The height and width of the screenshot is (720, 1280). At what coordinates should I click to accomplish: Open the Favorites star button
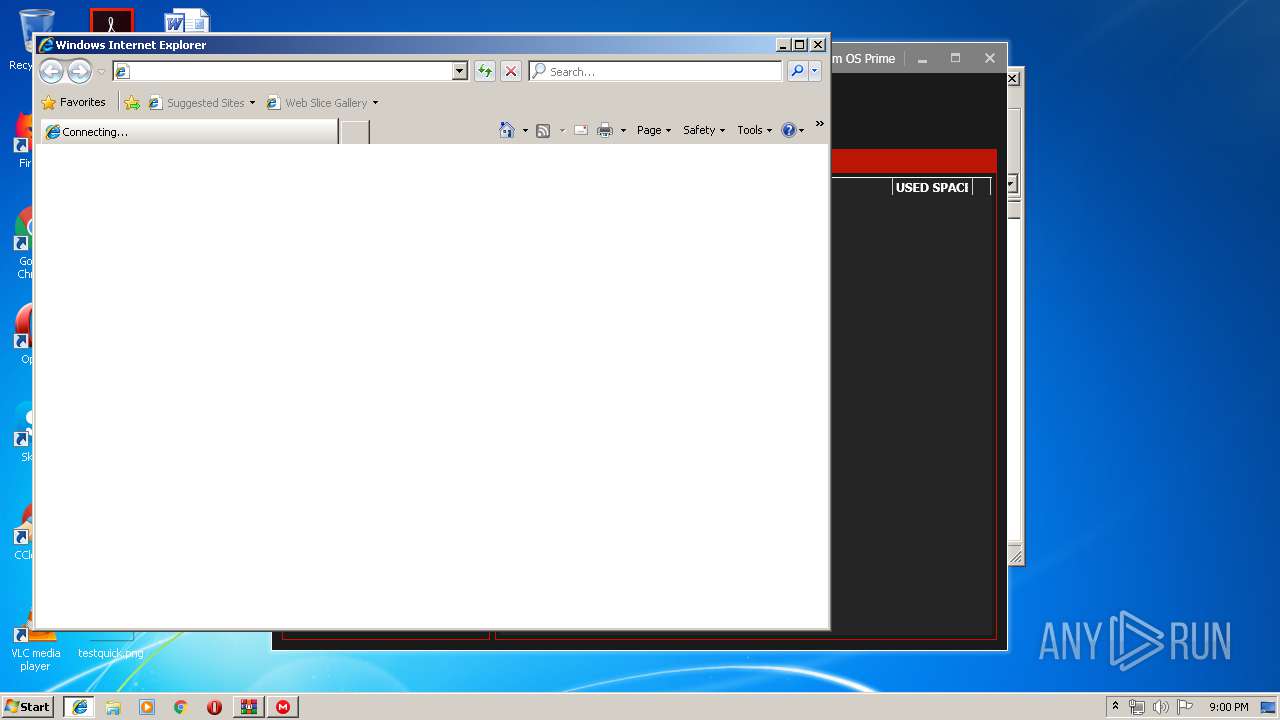pos(73,102)
